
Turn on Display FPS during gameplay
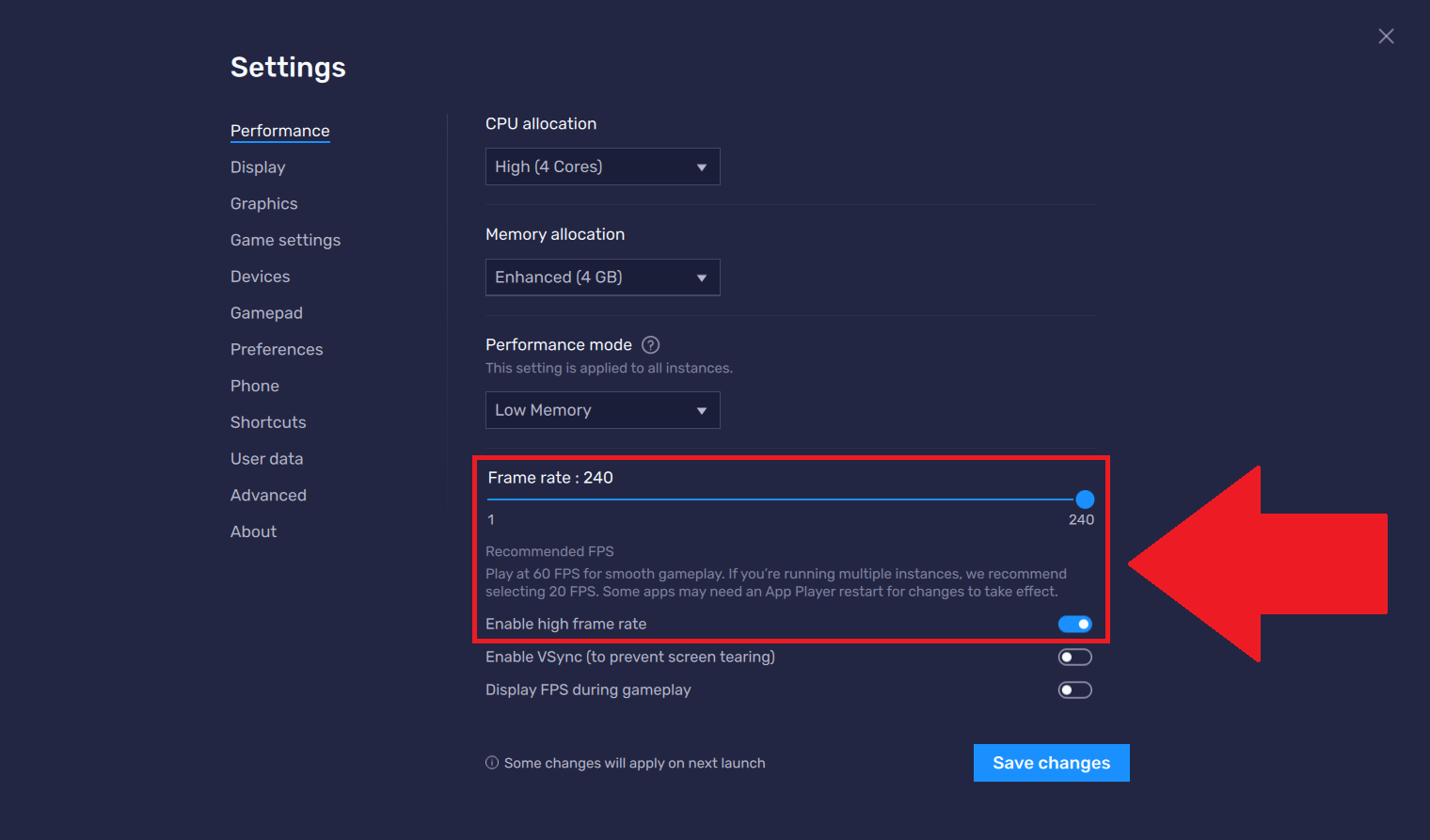(1074, 690)
